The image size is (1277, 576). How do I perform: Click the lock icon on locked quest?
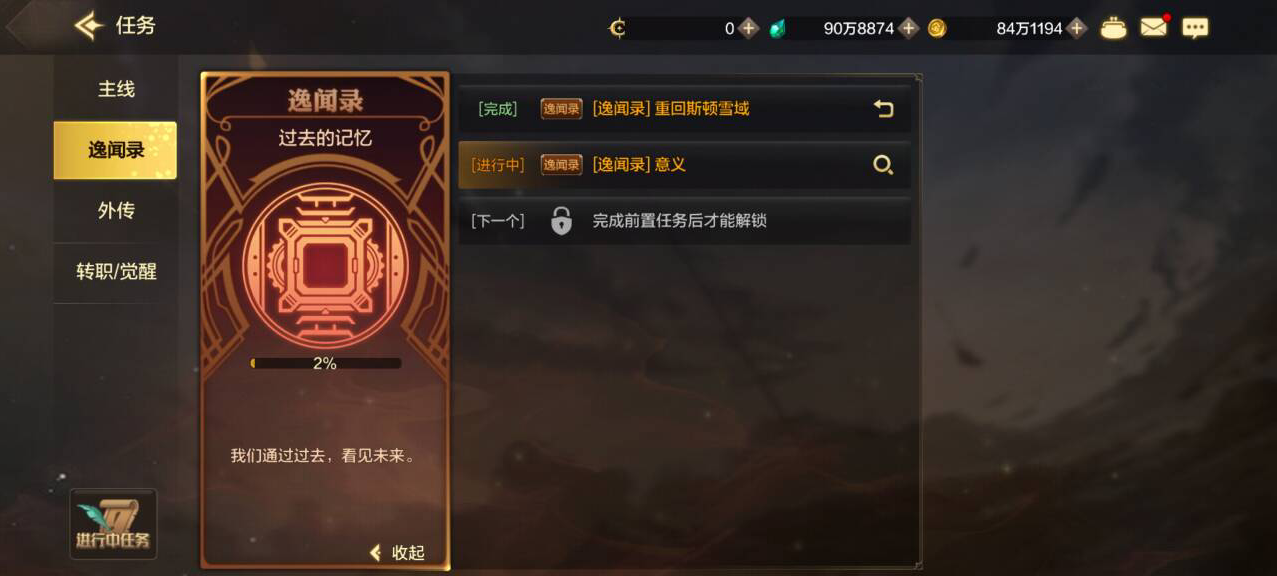pyautogui.click(x=562, y=221)
